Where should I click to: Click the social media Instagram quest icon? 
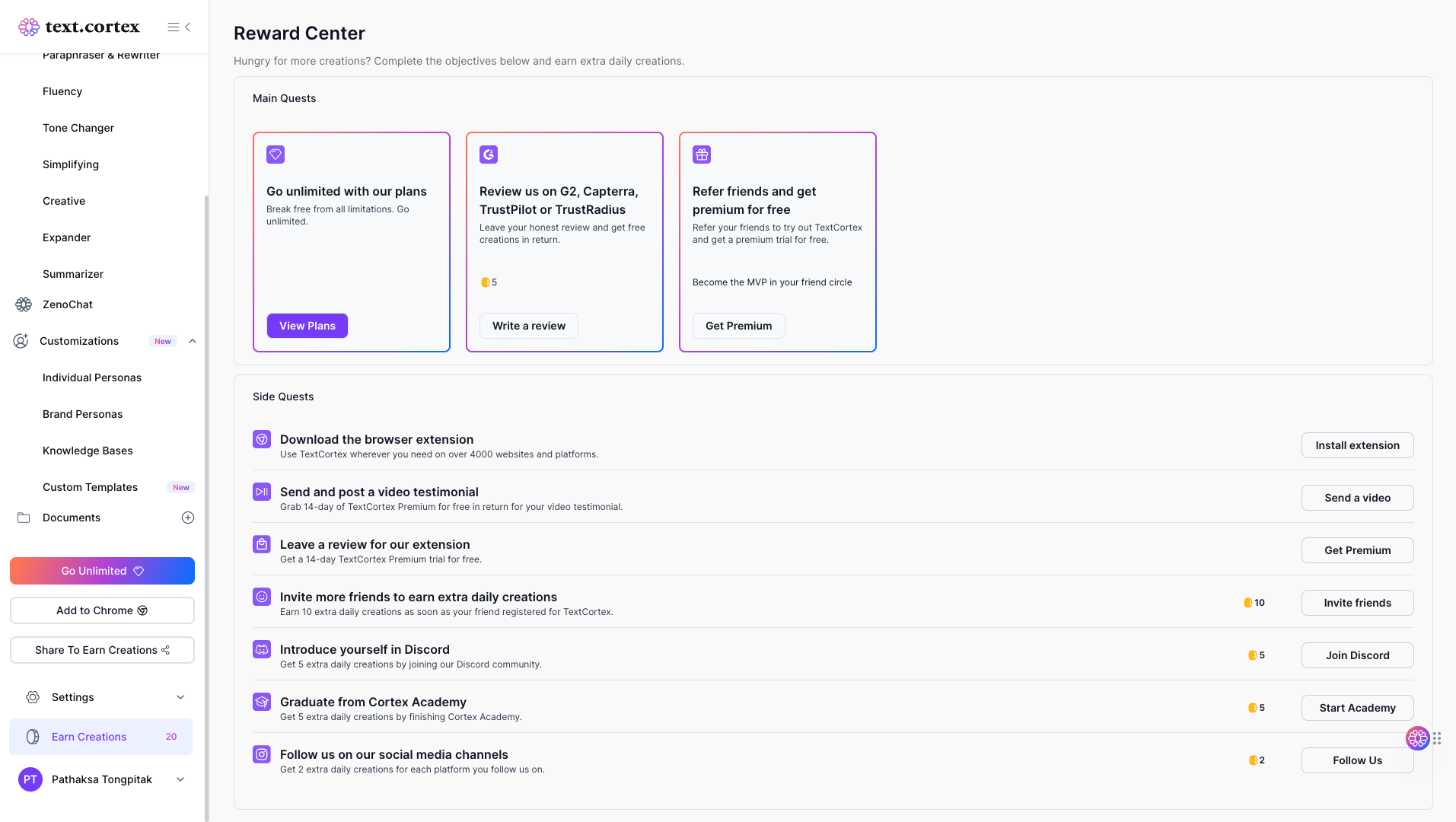pos(262,754)
